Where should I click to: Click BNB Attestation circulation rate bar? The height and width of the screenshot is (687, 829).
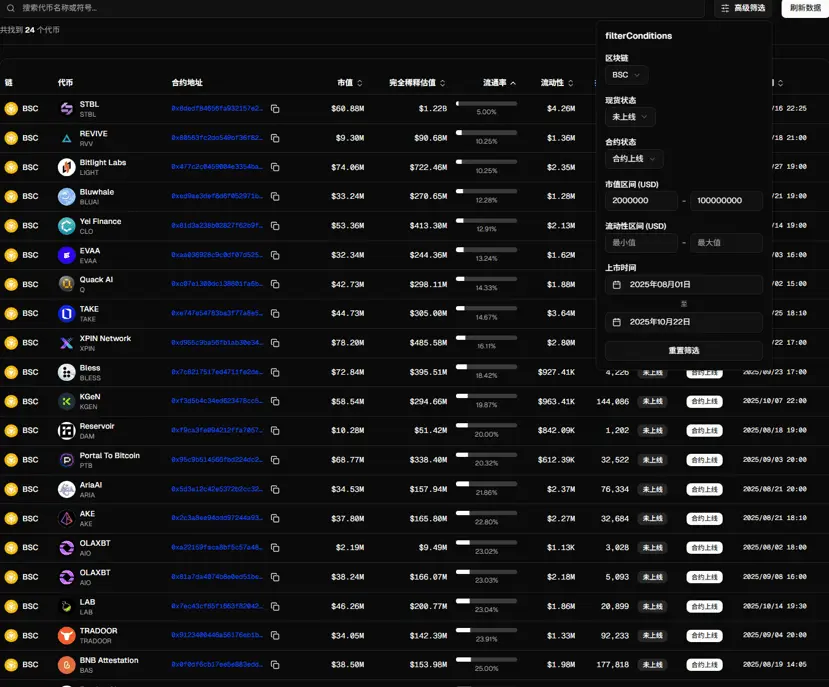click(x=486, y=660)
